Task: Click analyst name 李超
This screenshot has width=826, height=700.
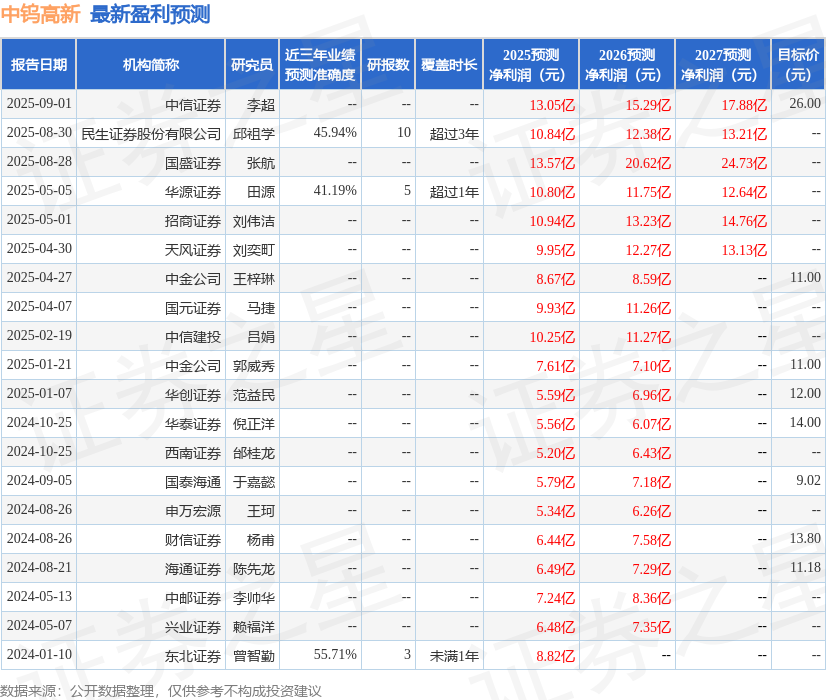Action: click(x=261, y=105)
